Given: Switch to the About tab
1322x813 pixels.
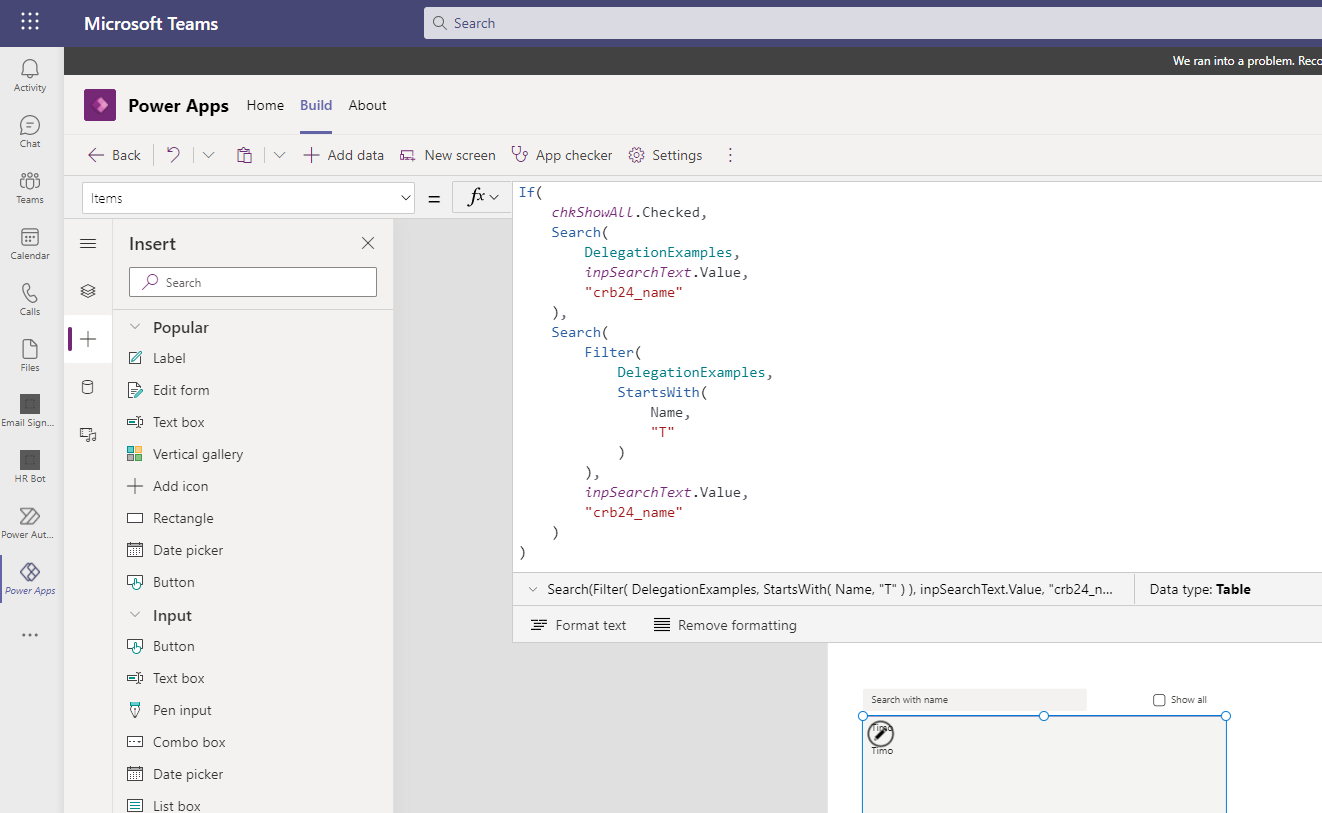Looking at the screenshot, I should tap(367, 105).
